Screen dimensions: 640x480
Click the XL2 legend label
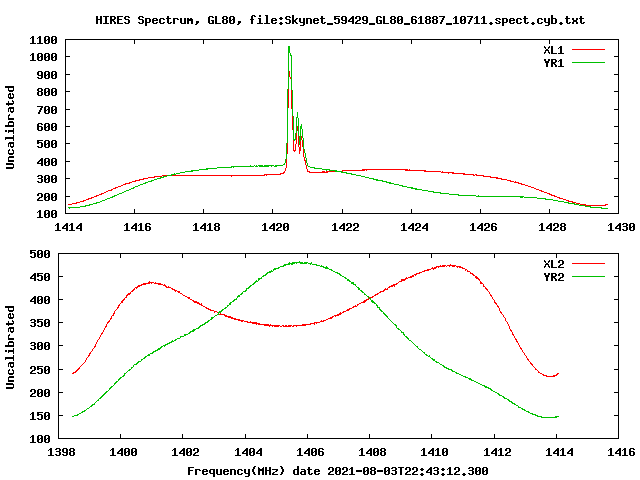point(553,264)
